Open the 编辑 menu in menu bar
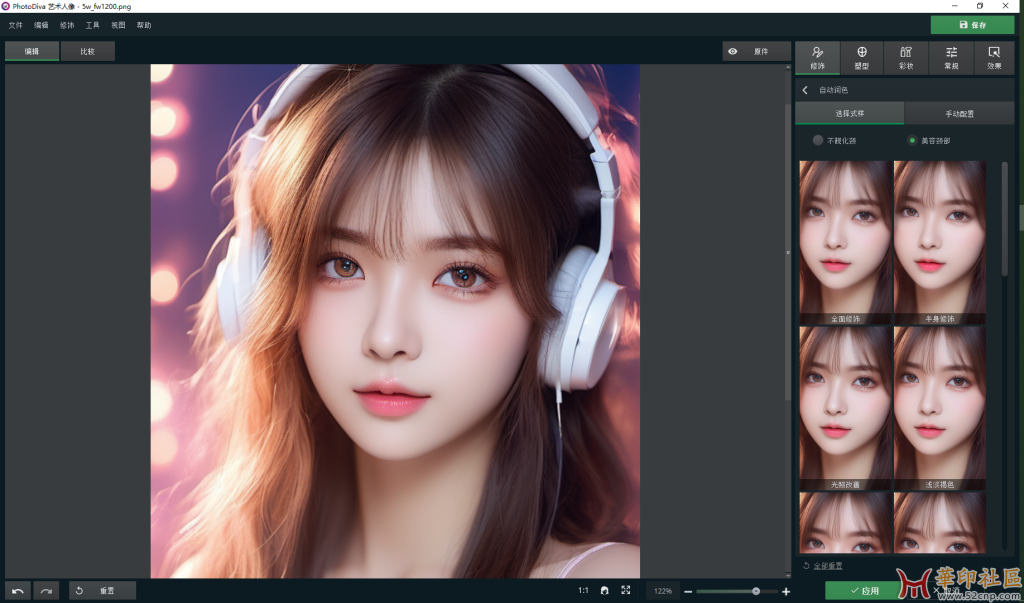The width and height of the screenshot is (1024, 603). 41,25
